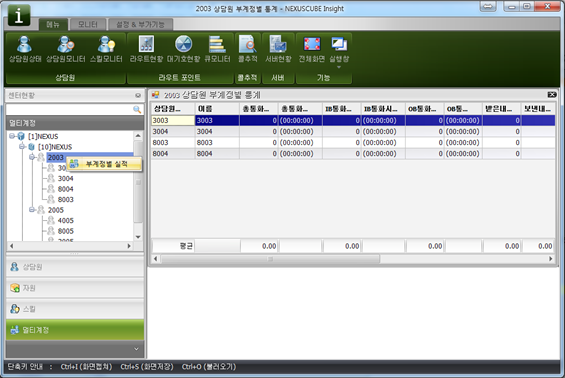Click the search magnifier icon in sidebar

coord(137,110)
